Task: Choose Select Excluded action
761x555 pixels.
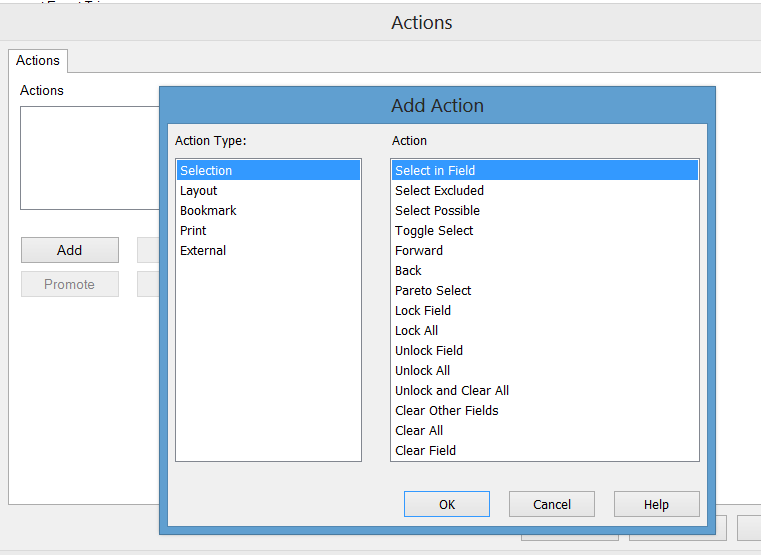Action: (439, 191)
